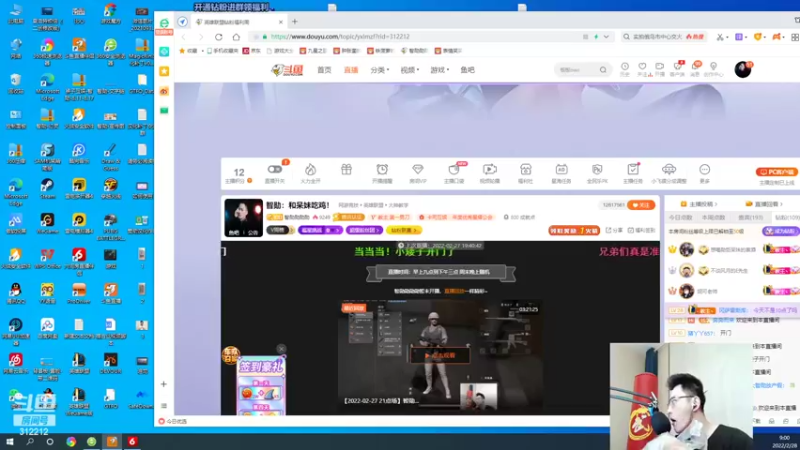Expand the 视频 video dropdown
The image size is (800, 450).
[409, 70]
